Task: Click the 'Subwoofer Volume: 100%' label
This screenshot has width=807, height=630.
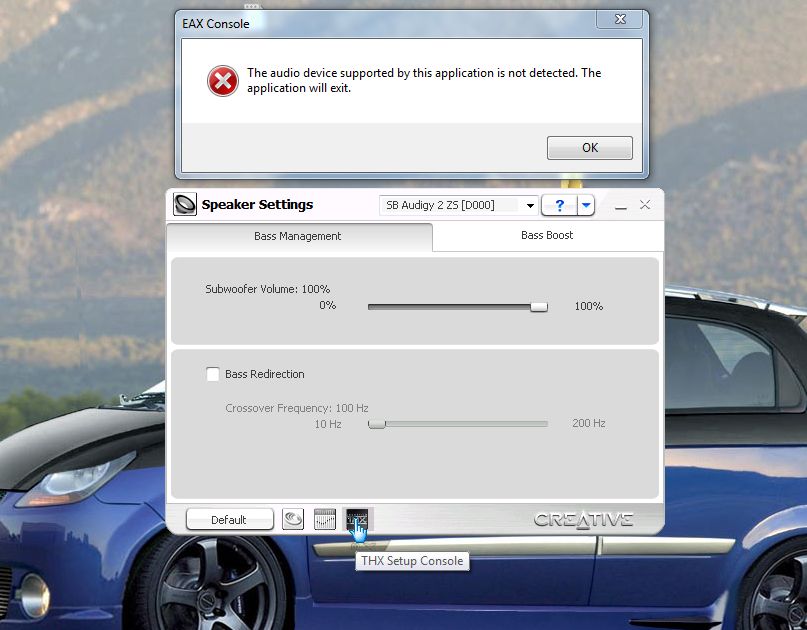Action: pyautogui.click(x=268, y=289)
